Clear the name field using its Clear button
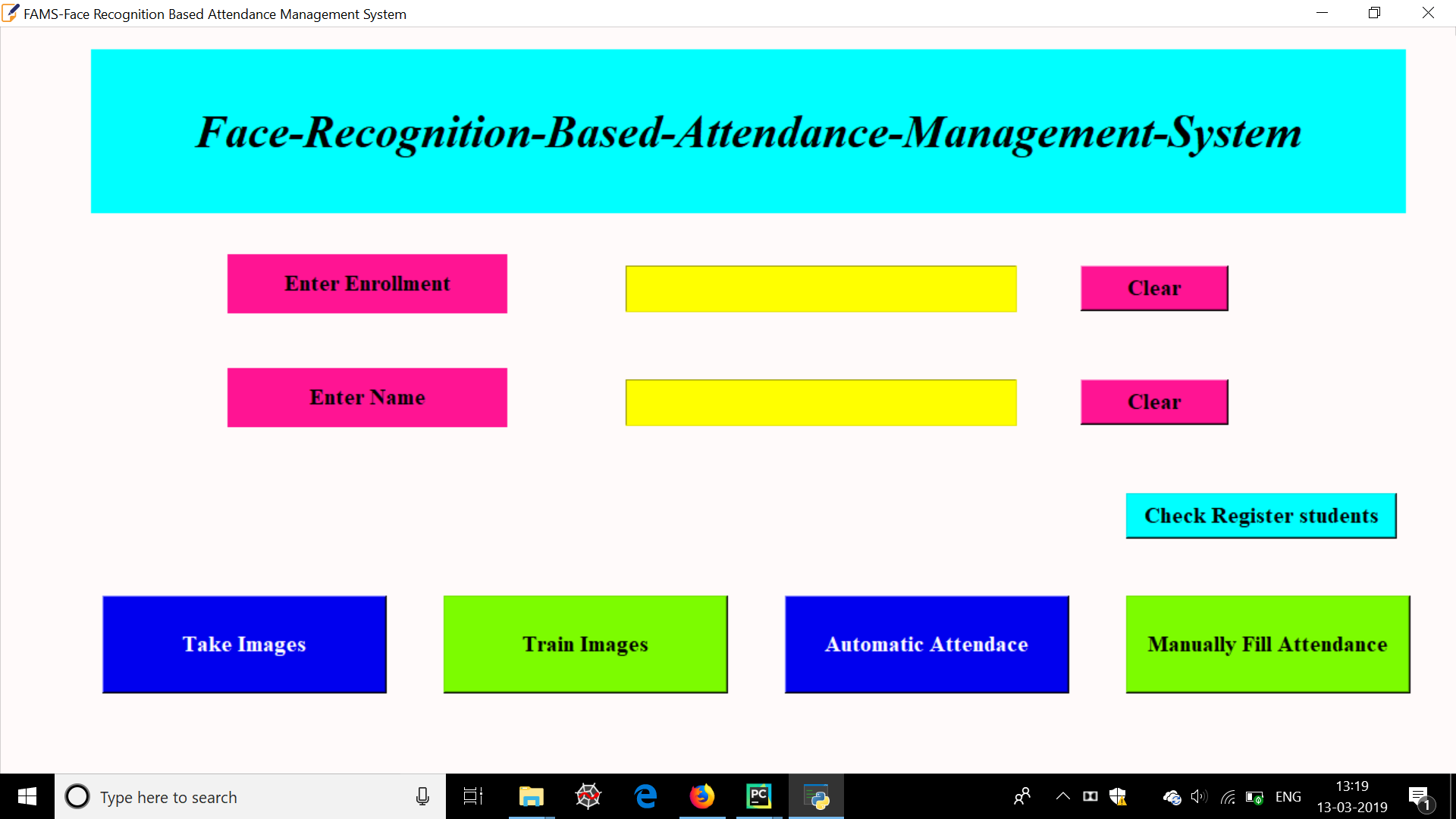The width and height of the screenshot is (1456, 819). click(1153, 402)
